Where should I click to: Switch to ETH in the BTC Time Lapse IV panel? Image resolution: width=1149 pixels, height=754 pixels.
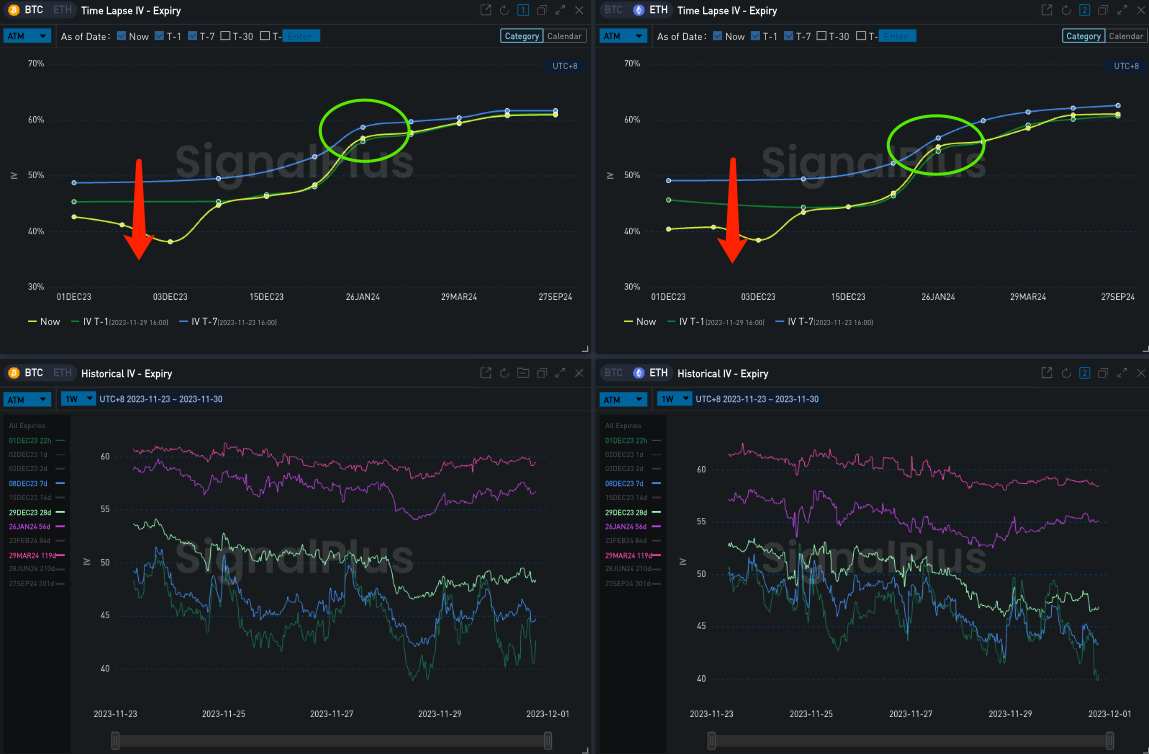point(61,10)
